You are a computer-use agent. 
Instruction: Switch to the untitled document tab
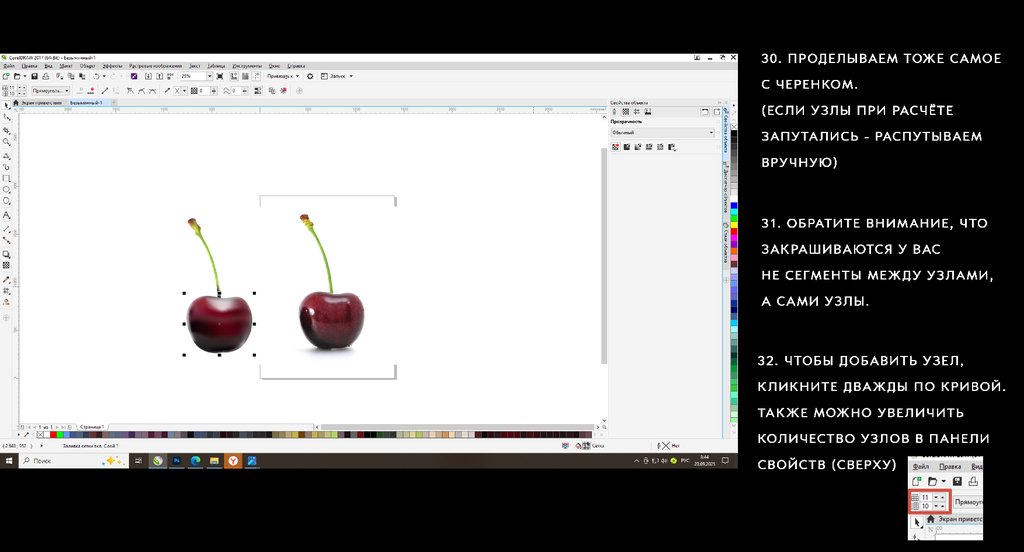[x=86, y=103]
